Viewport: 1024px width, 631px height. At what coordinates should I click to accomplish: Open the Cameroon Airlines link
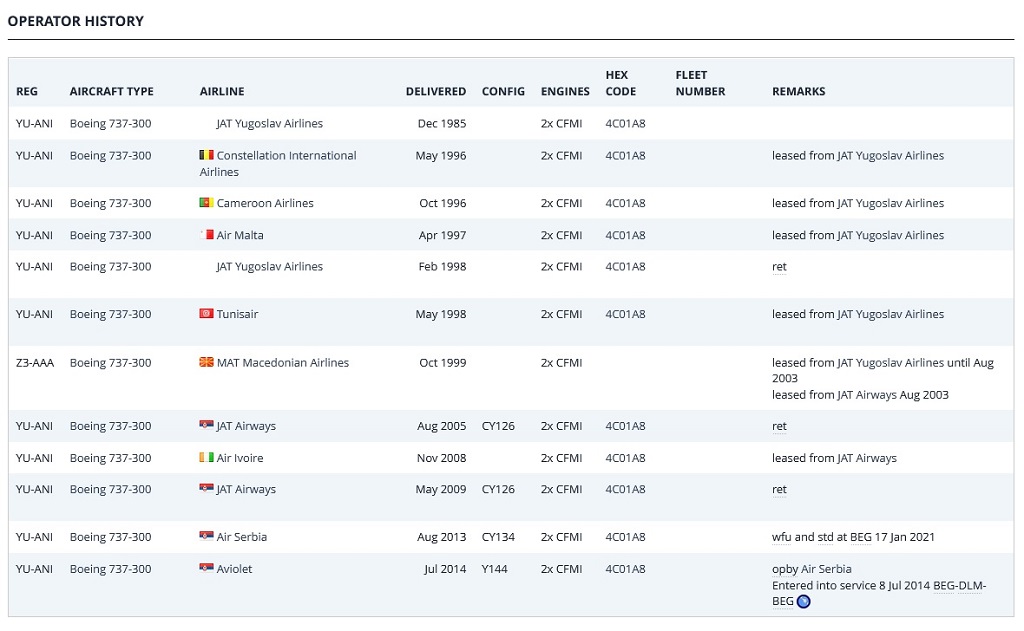[265, 203]
